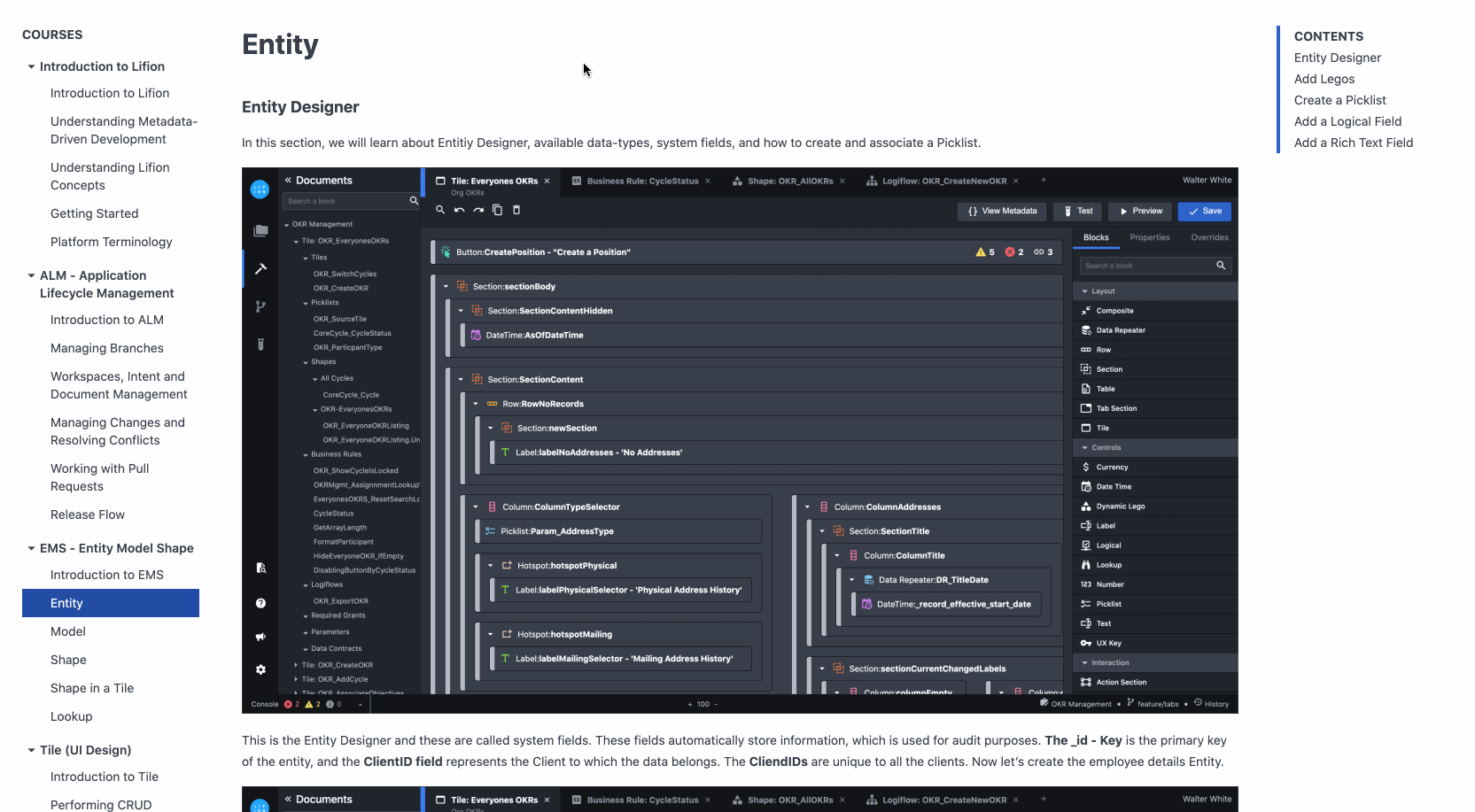The height and width of the screenshot is (812, 1475).
Task: Click the redo arrow icon in designer toolbar
Action: point(478,210)
